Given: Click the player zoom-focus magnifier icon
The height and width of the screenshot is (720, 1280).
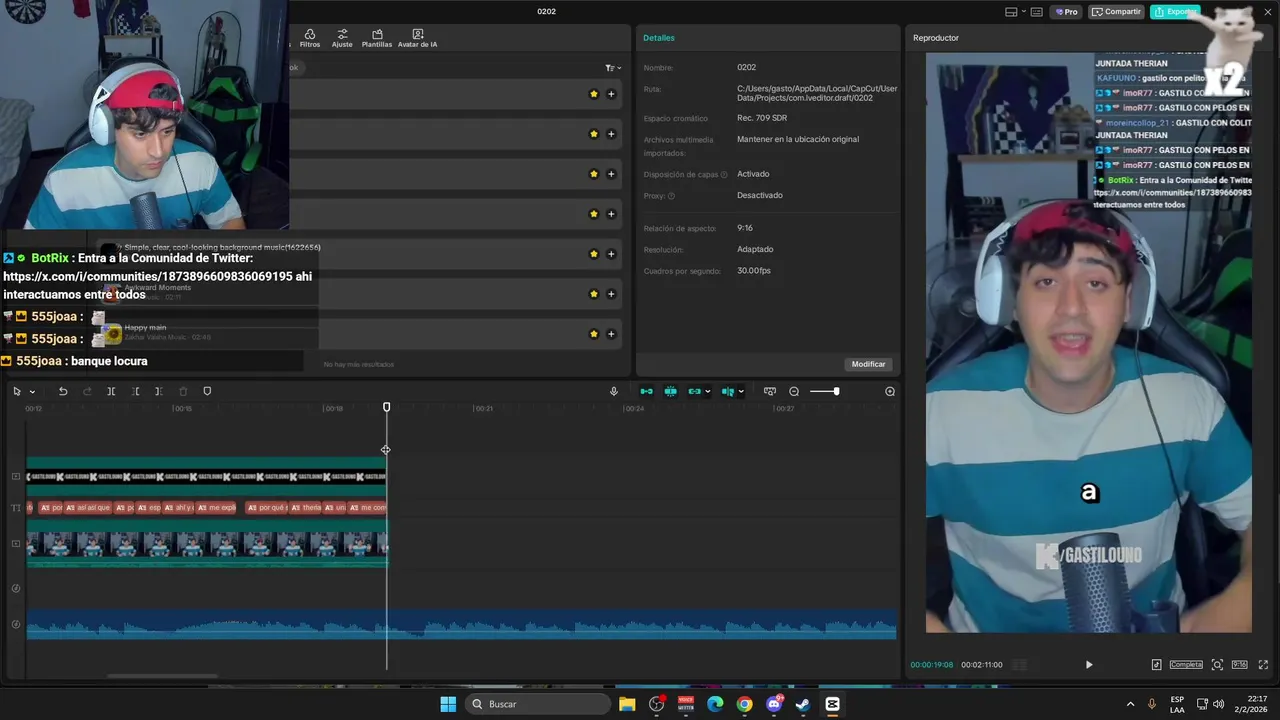Looking at the screenshot, I should pos(1217,665).
